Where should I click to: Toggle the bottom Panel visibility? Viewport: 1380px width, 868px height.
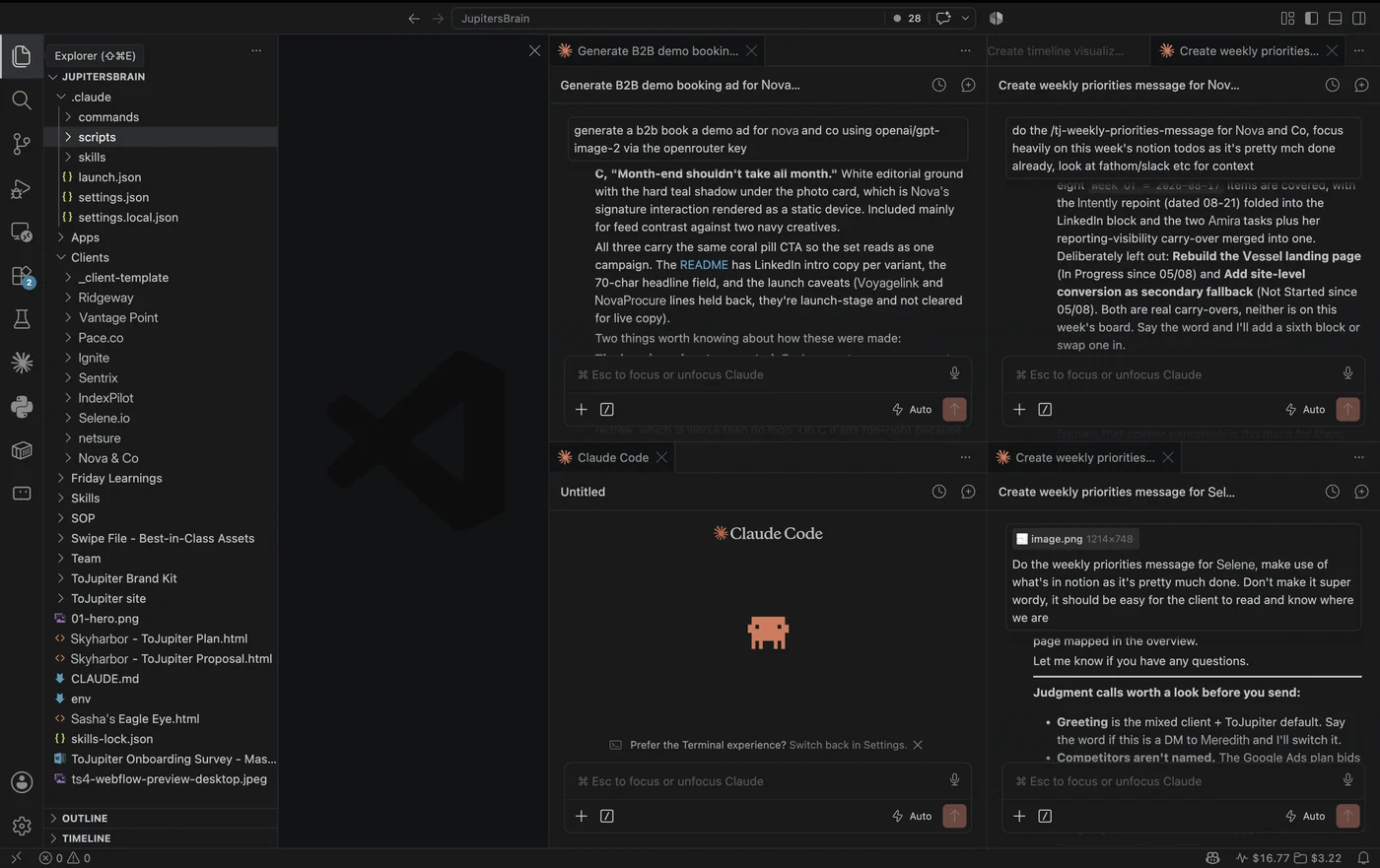pyautogui.click(x=1335, y=18)
